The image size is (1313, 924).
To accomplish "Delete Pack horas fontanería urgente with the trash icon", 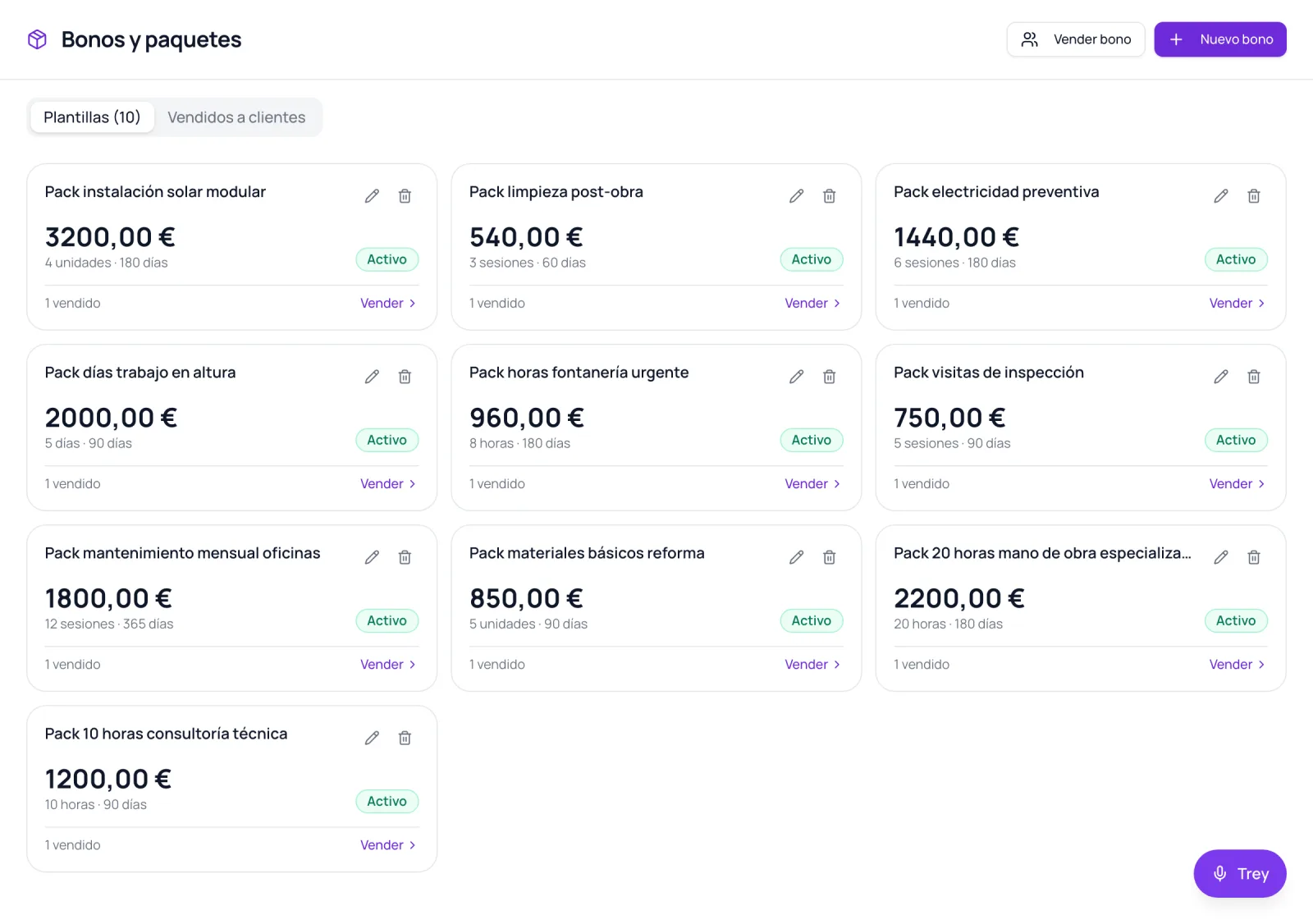I will point(829,377).
